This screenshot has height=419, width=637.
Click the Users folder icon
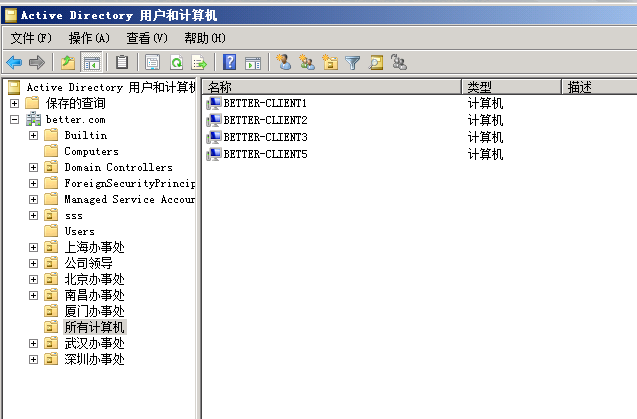[51, 231]
